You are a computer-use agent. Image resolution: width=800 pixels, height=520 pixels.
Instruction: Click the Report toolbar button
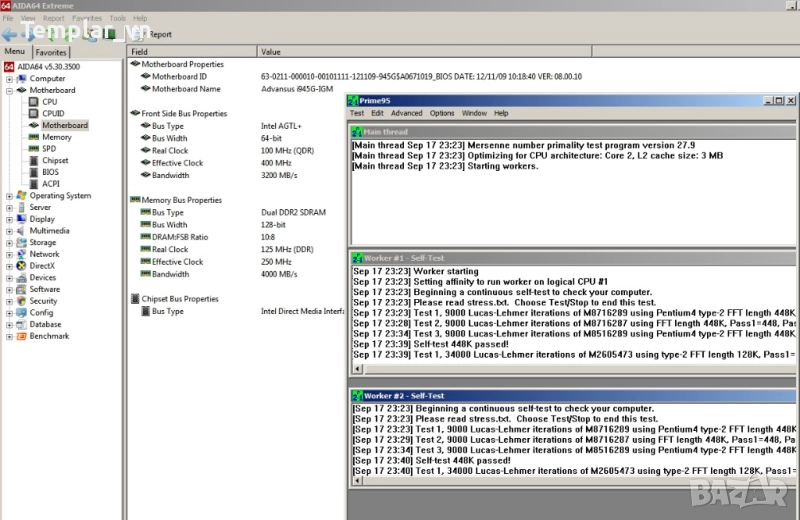coord(160,34)
